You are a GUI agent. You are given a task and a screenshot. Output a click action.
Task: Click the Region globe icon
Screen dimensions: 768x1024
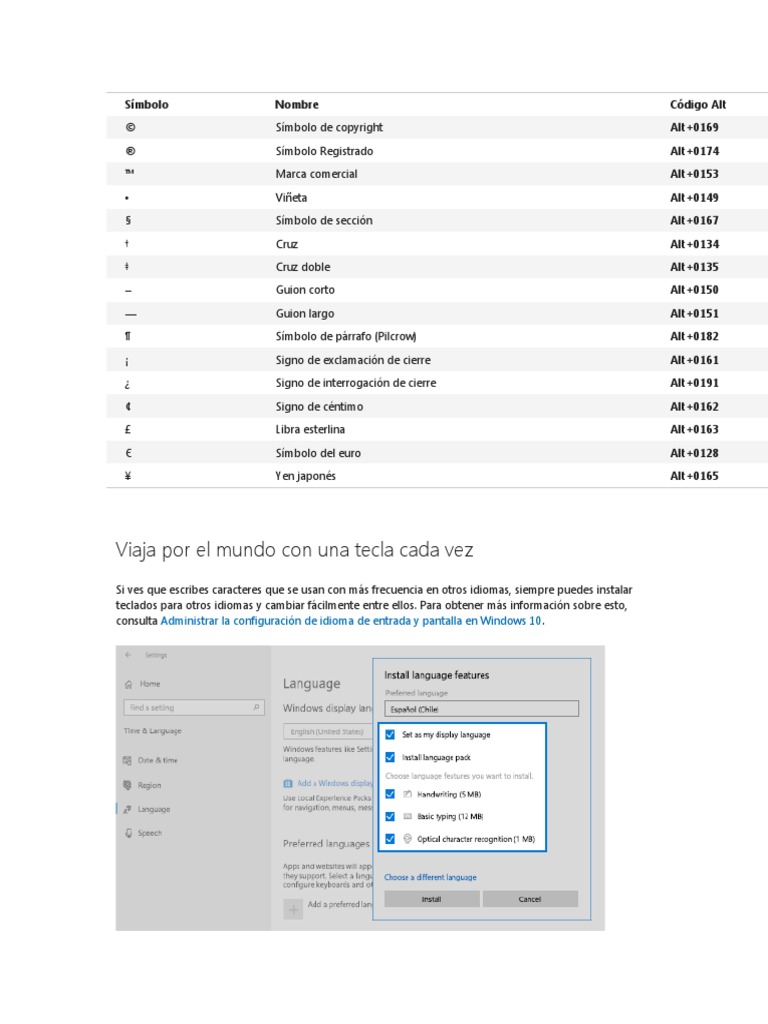click(128, 785)
